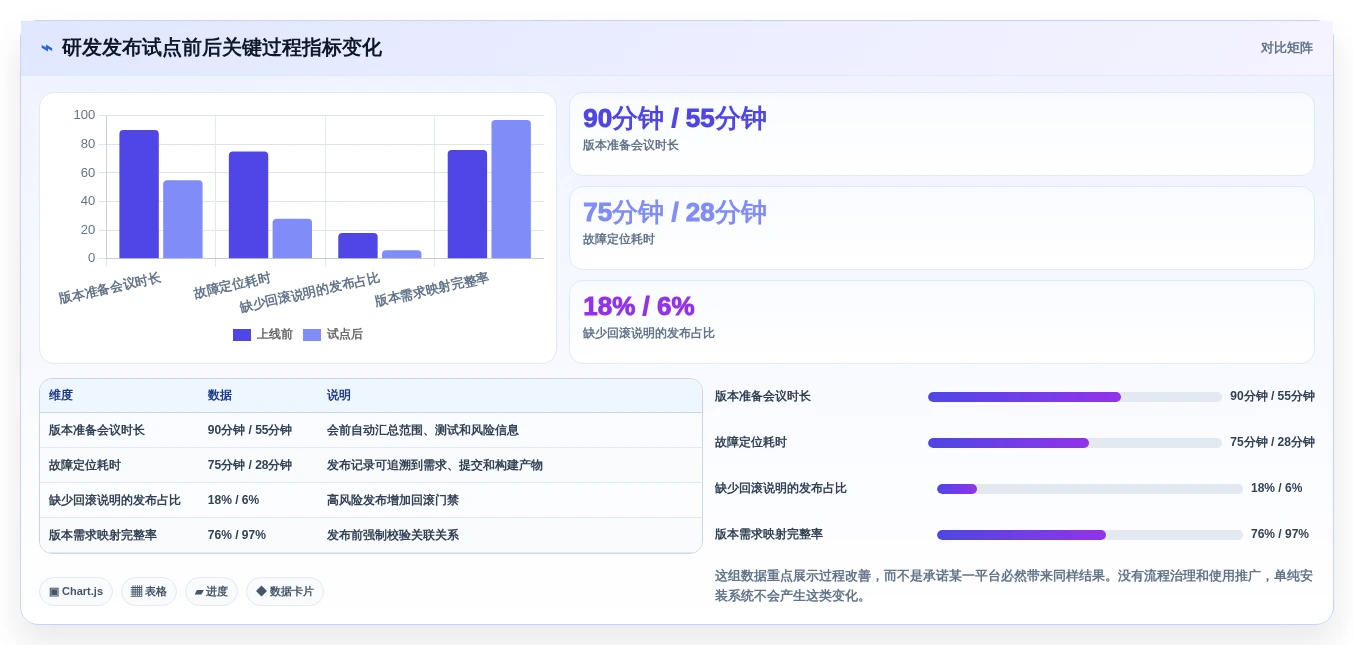This screenshot has height=645, width=1354.
Task: Click the 上线前 bar for 版本需求映射完整率
Action: click(467, 204)
